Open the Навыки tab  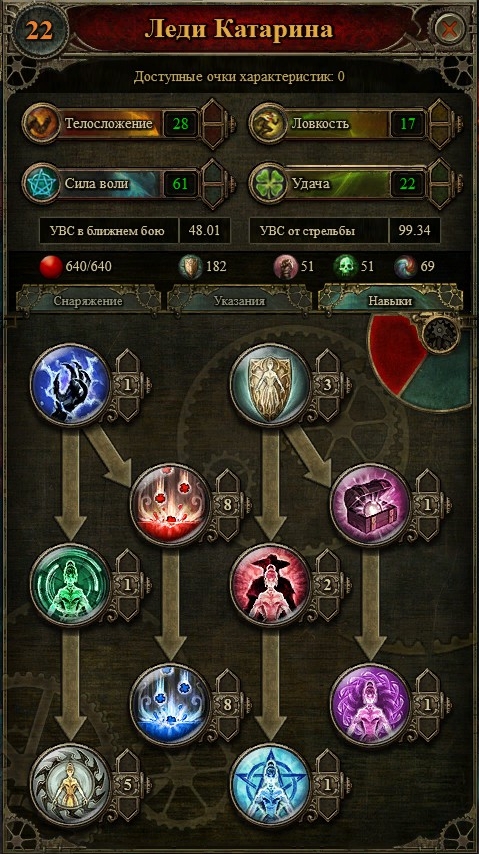click(390, 301)
